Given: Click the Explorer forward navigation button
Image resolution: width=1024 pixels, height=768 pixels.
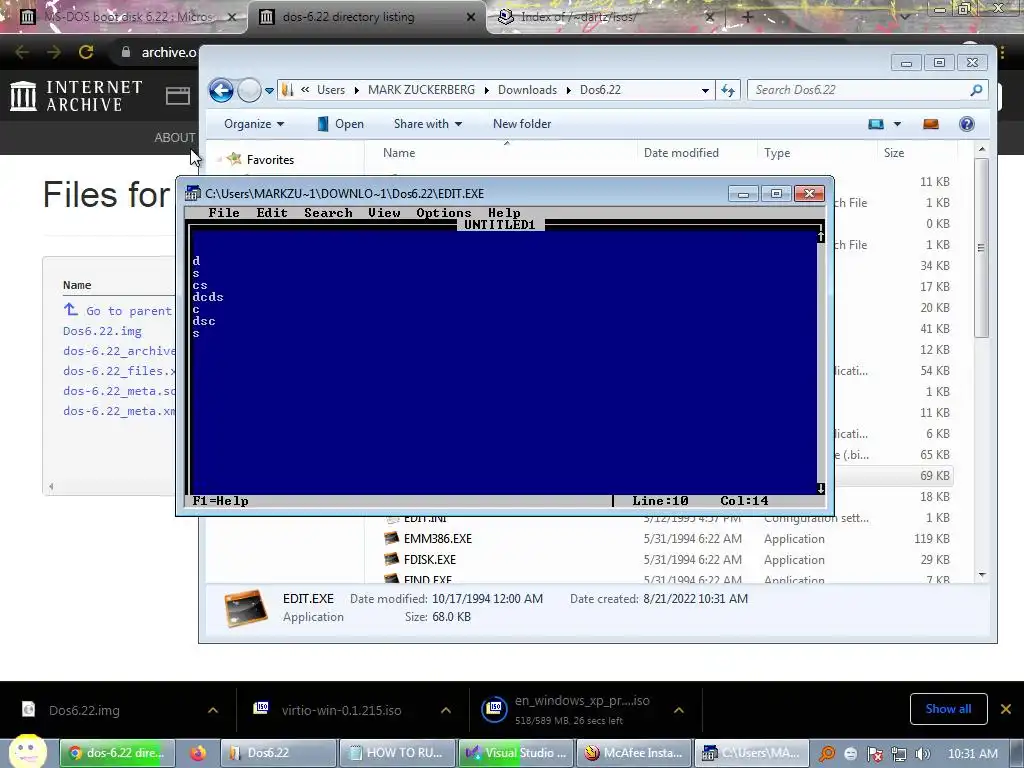Looking at the screenshot, I should [x=249, y=90].
